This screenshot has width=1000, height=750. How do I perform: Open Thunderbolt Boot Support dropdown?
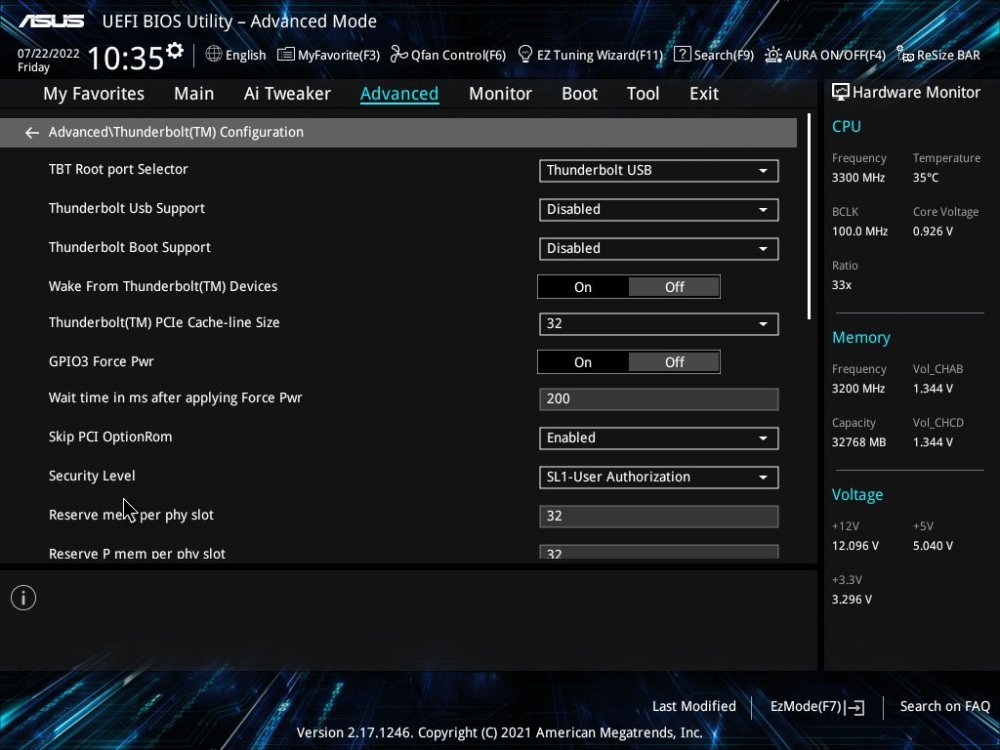pos(659,249)
